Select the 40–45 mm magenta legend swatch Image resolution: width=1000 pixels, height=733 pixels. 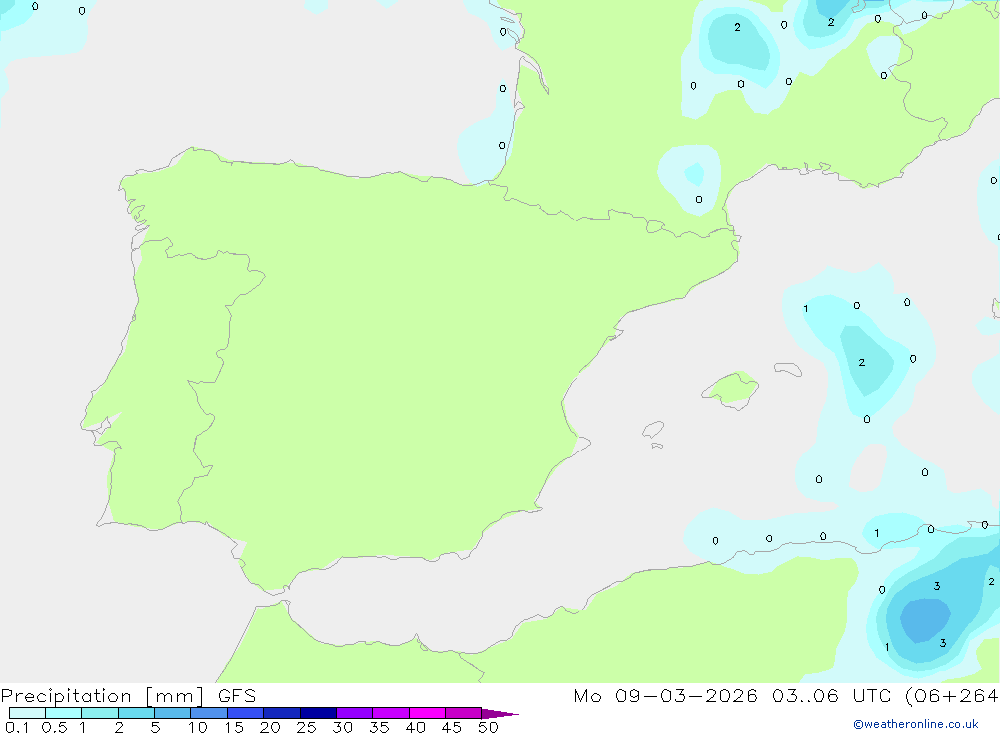[427, 713]
